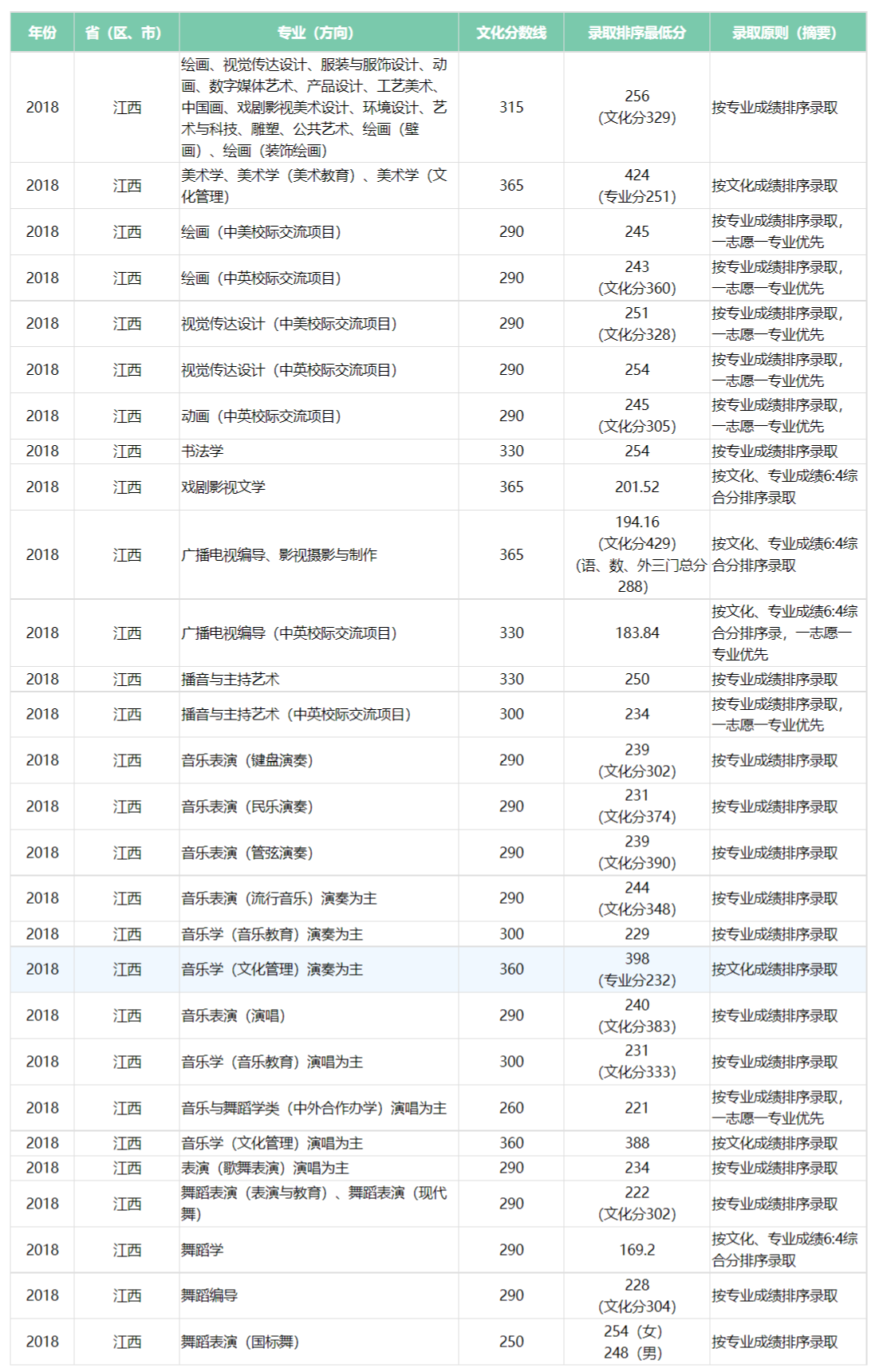
Task: Click the 播音与主持艺术 cell with score 330
Action: click(x=319, y=679)
